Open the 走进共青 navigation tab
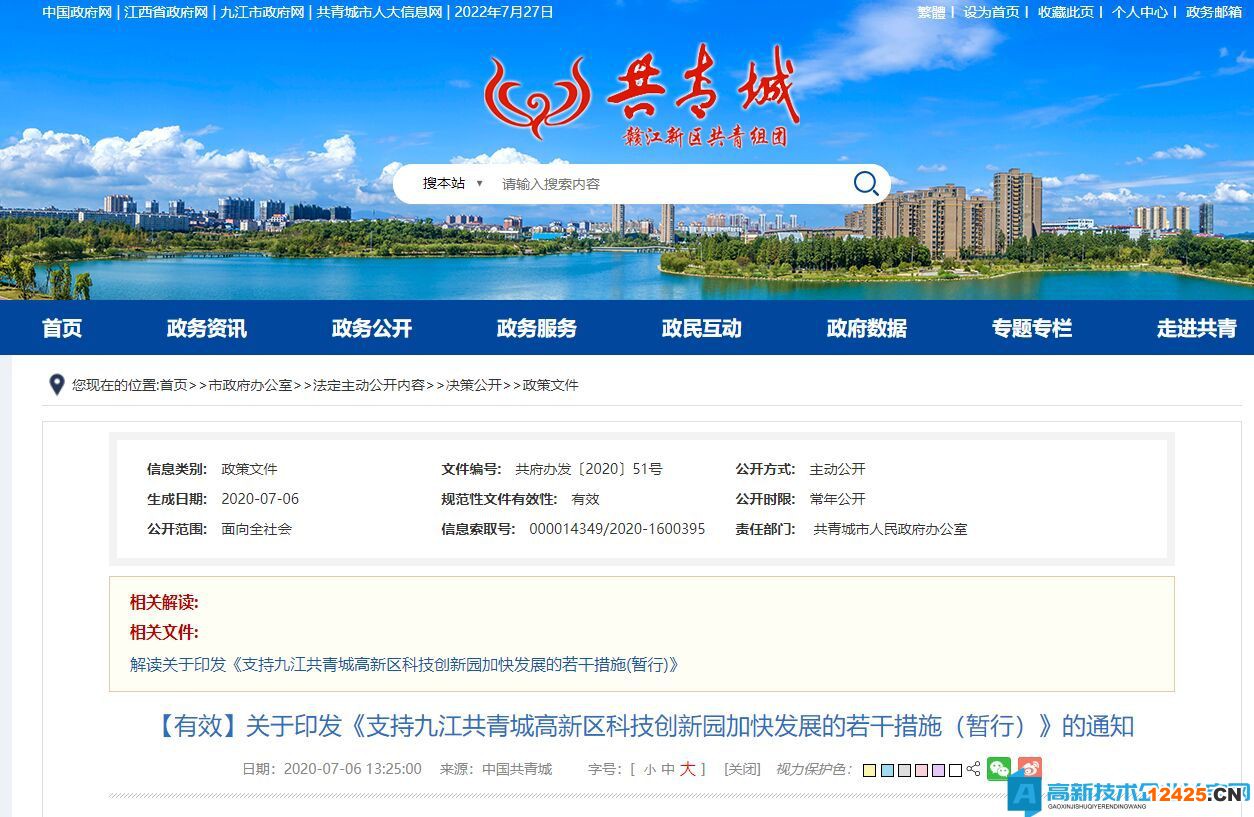 tap(1197, 328)
